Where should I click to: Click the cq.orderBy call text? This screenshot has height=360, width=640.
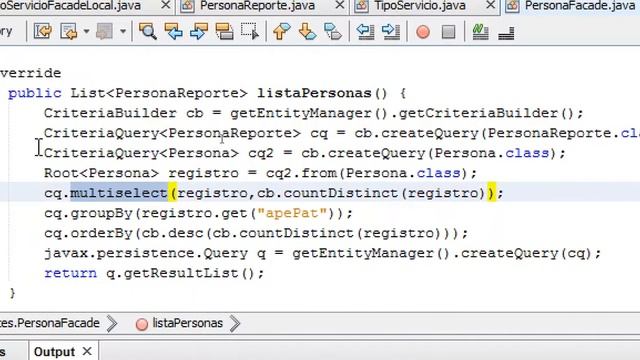click(88, 233)
